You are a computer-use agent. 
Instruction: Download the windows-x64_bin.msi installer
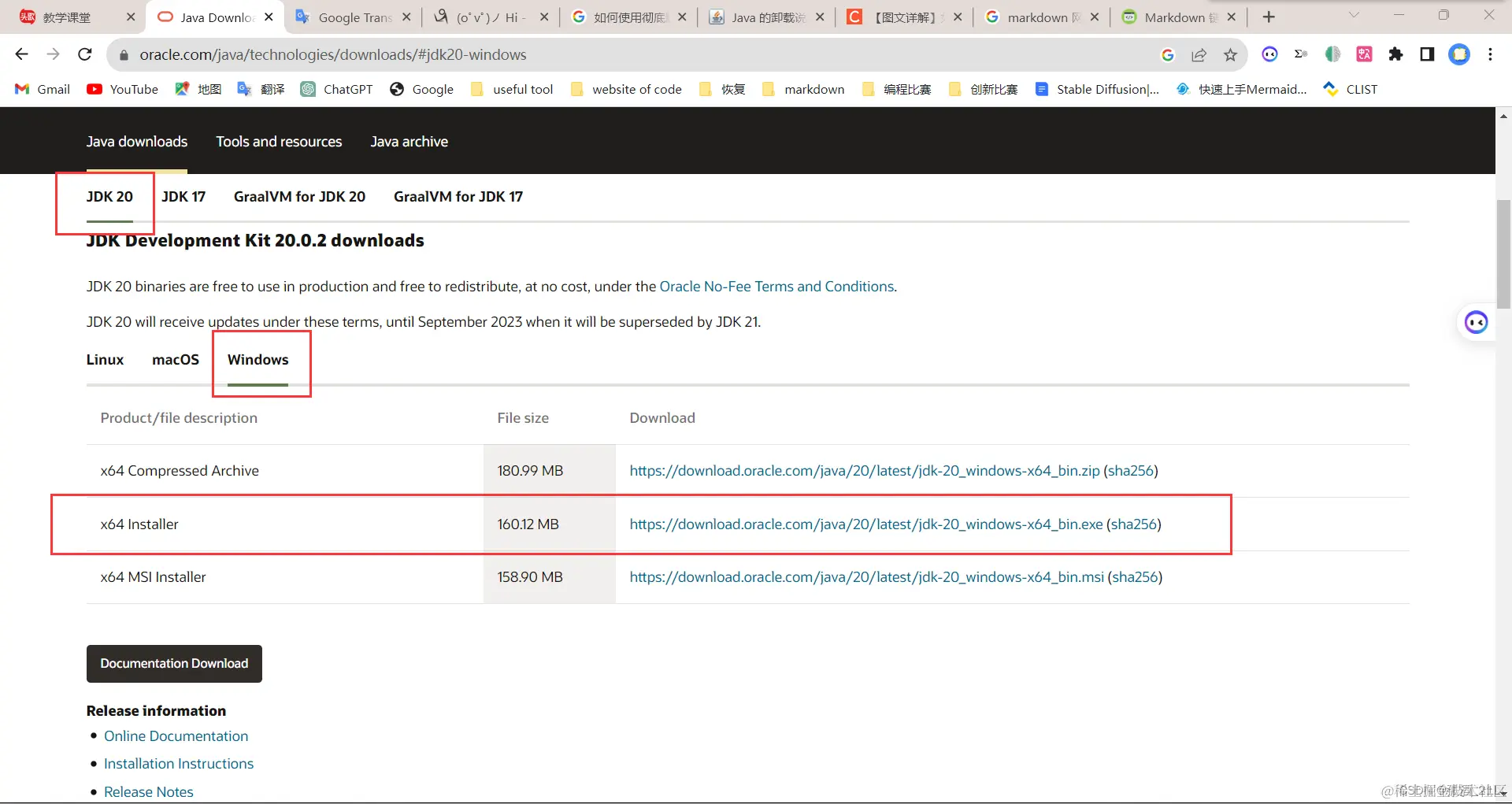867,577
